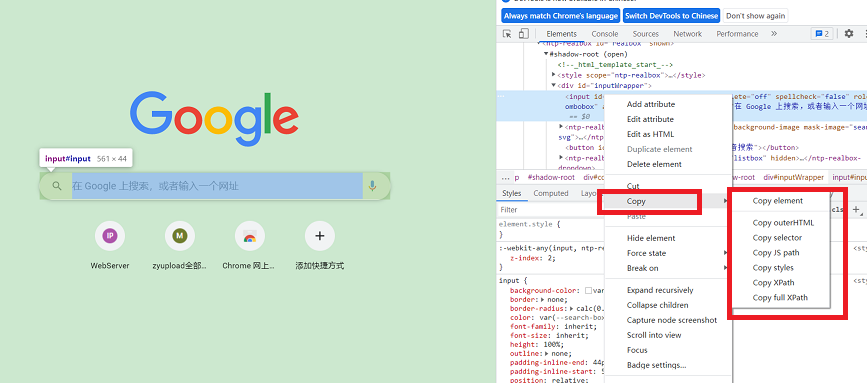Click the Google logo
The width and height of the screenshot is (867, 383).
tap(215, 119)
